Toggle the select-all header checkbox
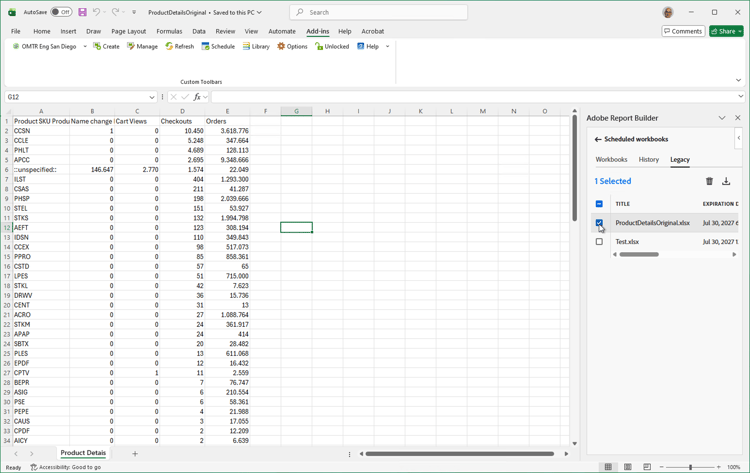 pos(599,204)
